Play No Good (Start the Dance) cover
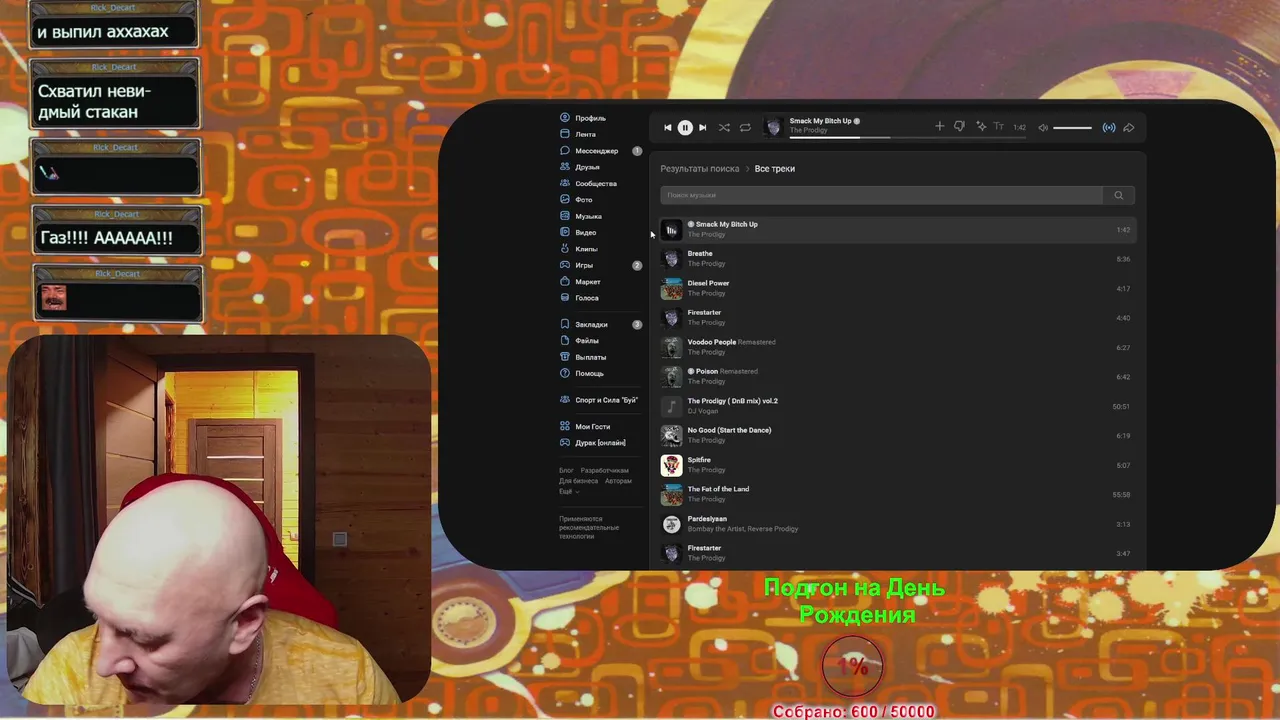The width and height of the screenshot is (1280, 720). [671, 436]
